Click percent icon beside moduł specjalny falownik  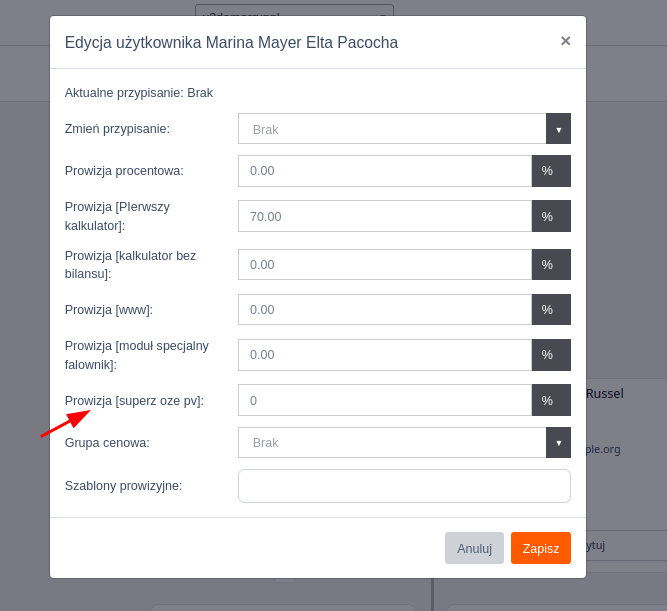(551, 355)
